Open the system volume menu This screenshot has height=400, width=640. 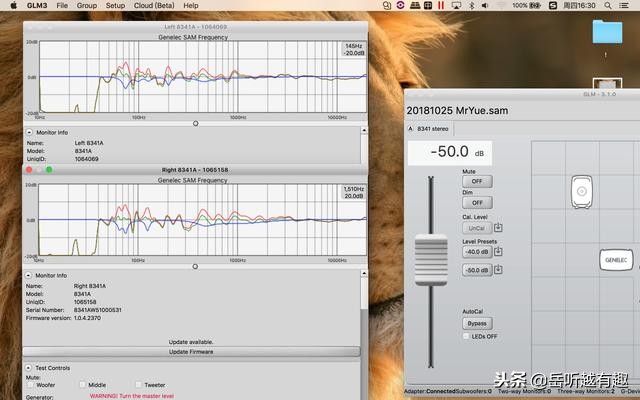click(485, 5)
